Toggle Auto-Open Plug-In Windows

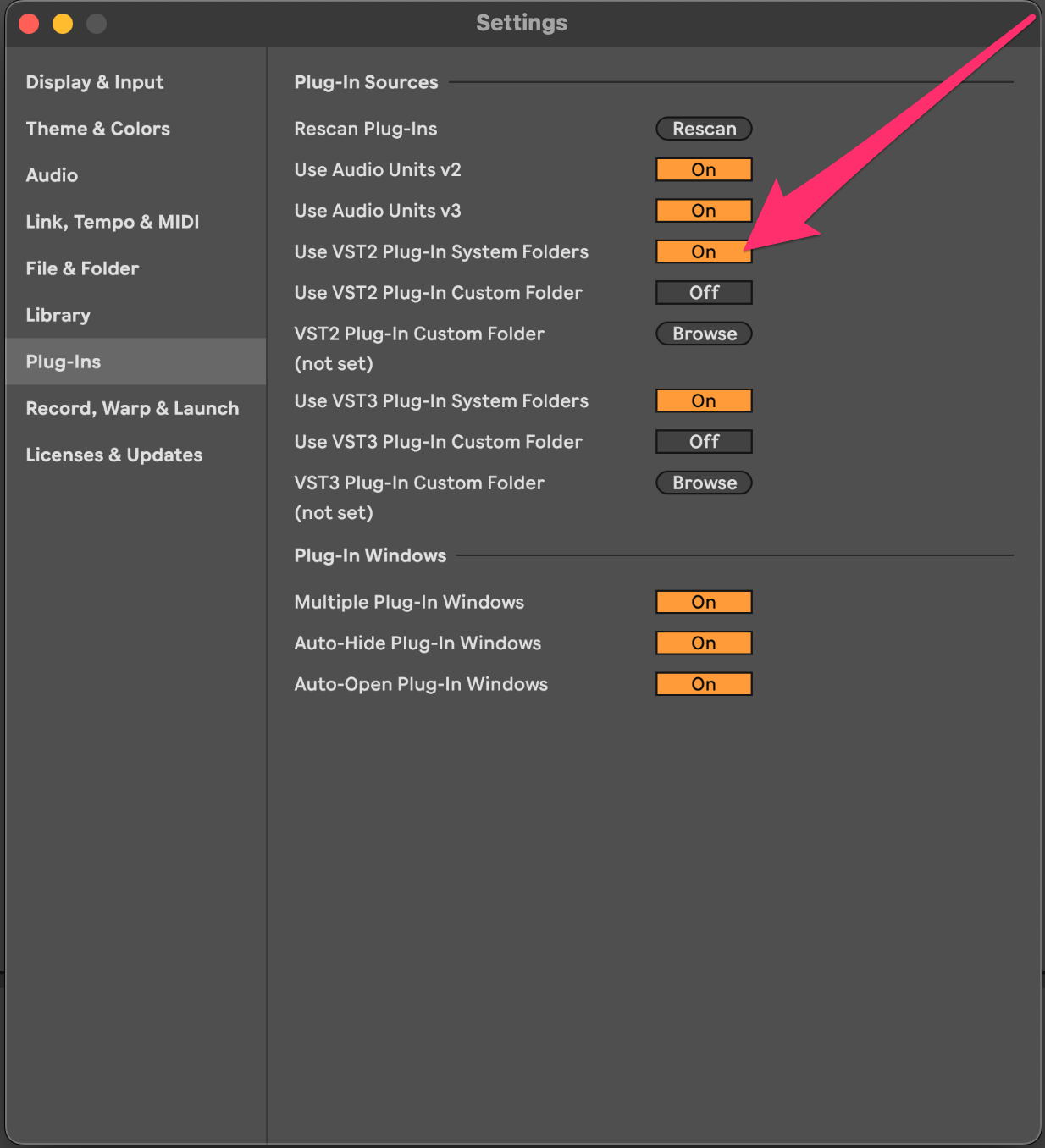click(704, 683)
